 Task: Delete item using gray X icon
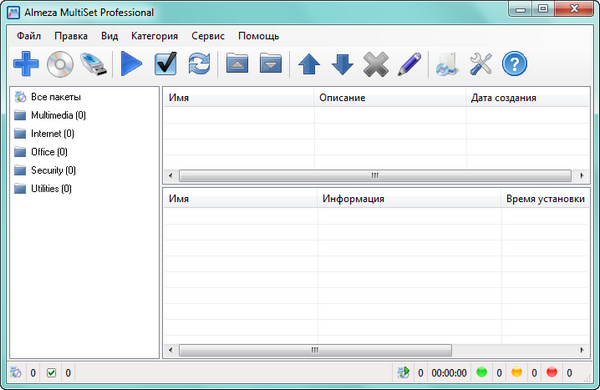(x=376, y=64)
